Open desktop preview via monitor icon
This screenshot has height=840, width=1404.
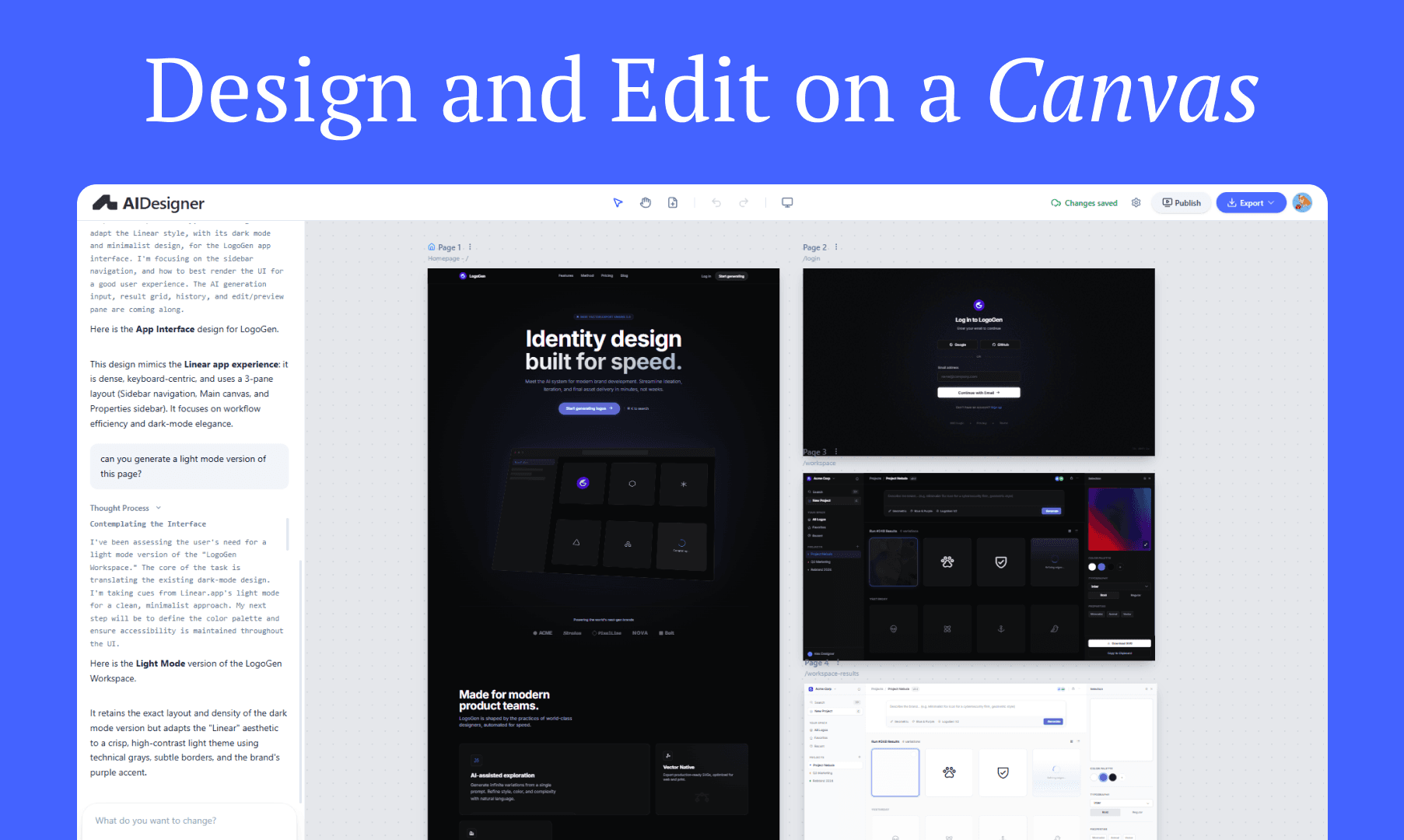pos(787,202)
